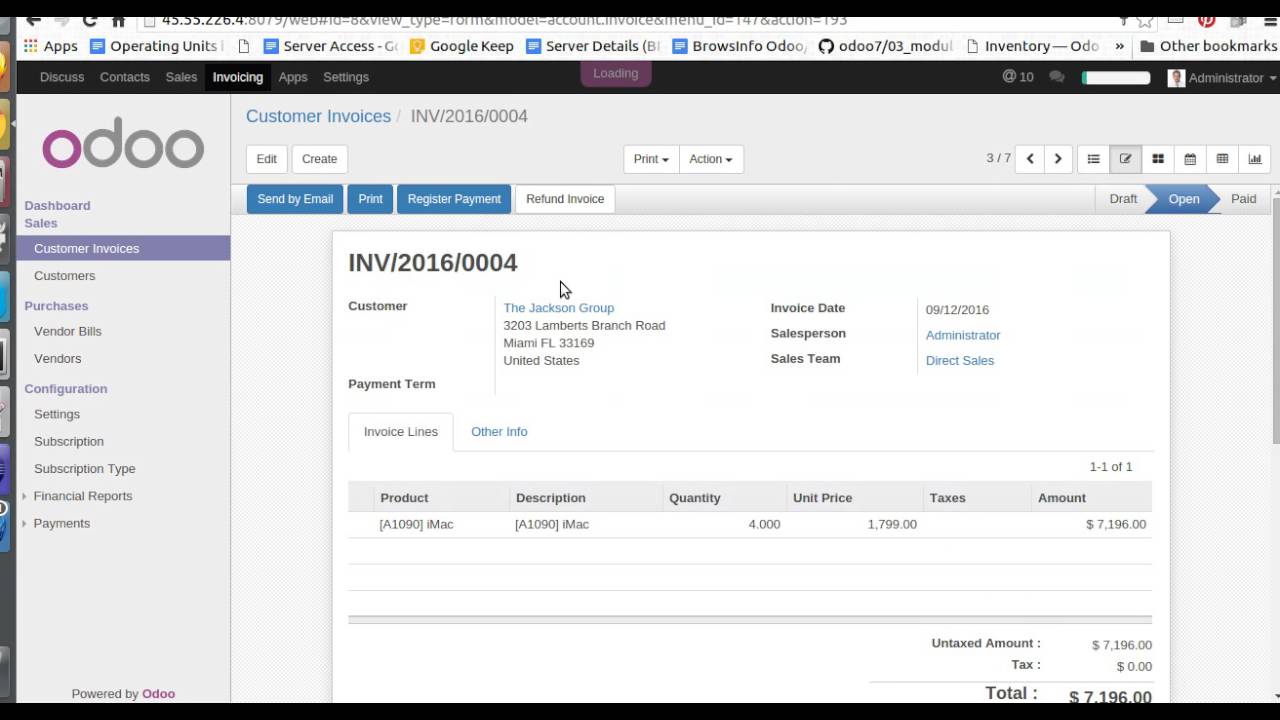Open the Contacts menu
1280x720 pixels.
tap(125, 77)
